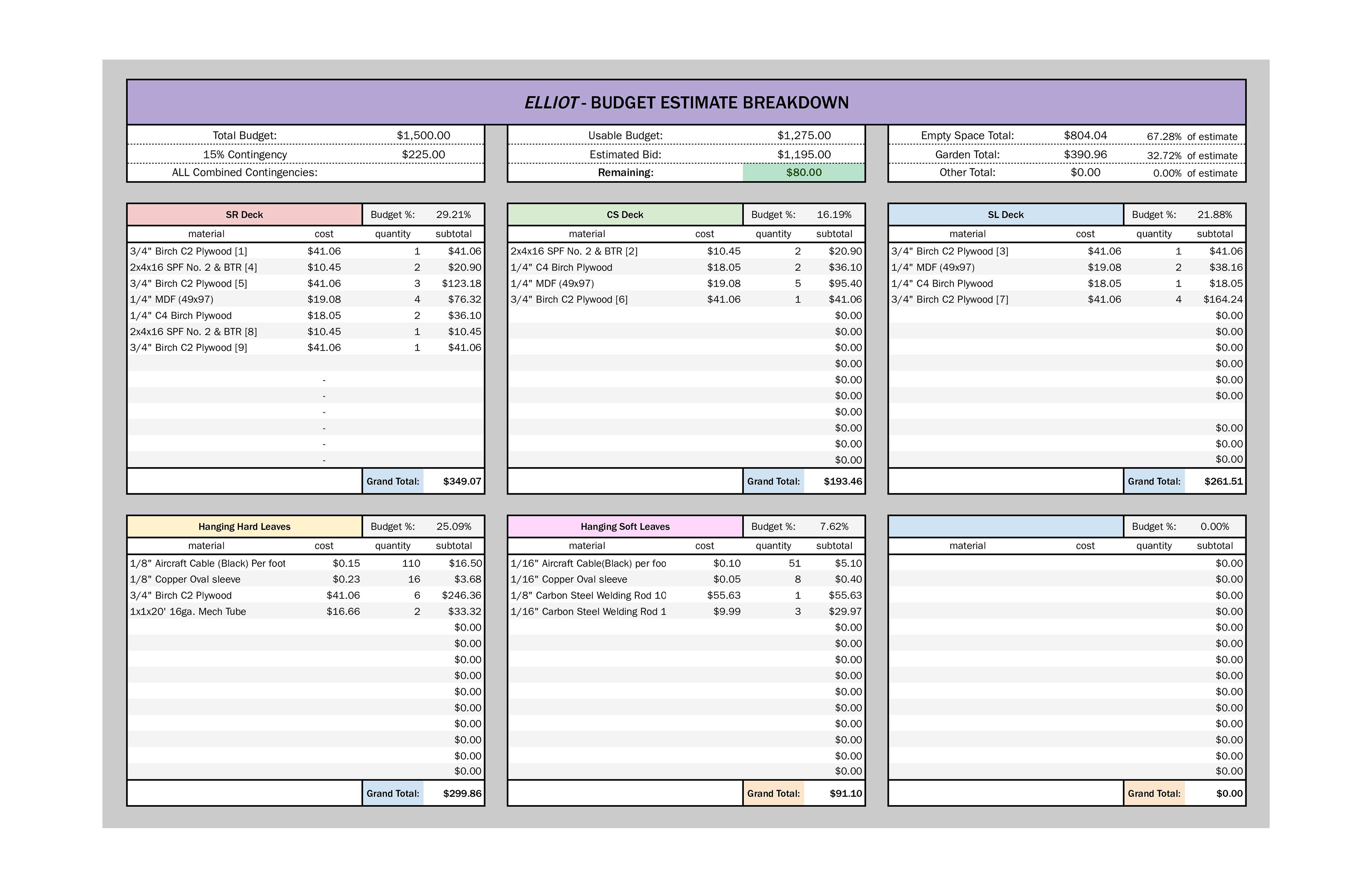Select the green Remaining $80.00 cell
The height and width of the screenshot is (888, 1372).
pyautogui.click(x=804, y=172)
